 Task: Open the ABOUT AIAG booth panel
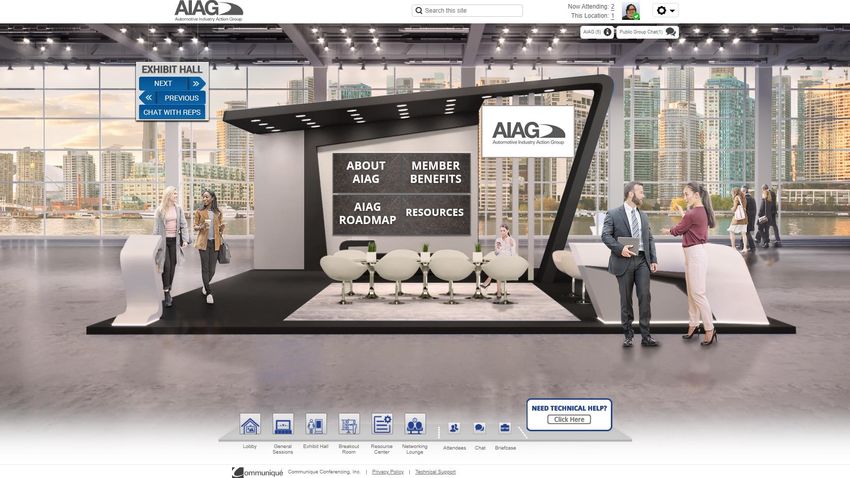(366, 172)
